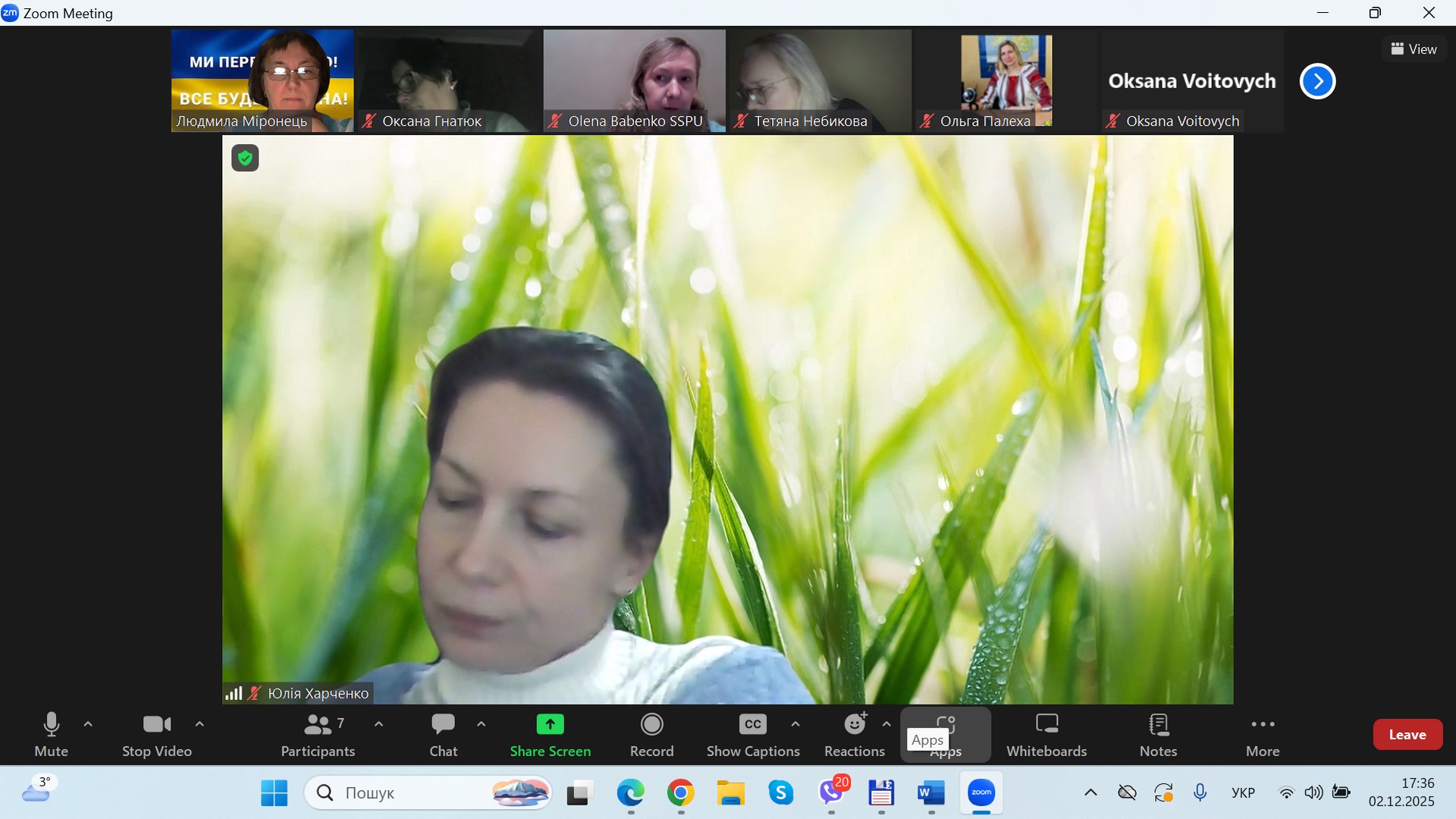The image size is (1456, 819).
Task: Open the View layout menu
Action: (x=1414, y=49)
